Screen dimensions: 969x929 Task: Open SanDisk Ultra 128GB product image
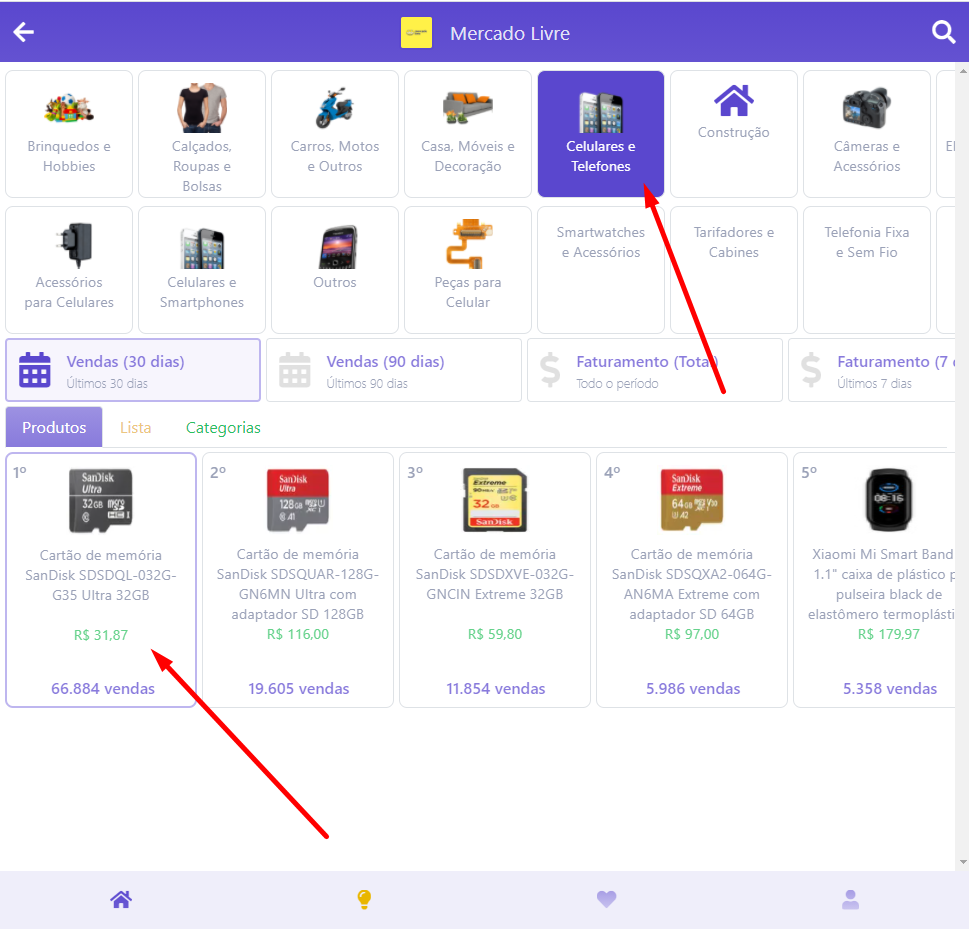pos(298,500)
